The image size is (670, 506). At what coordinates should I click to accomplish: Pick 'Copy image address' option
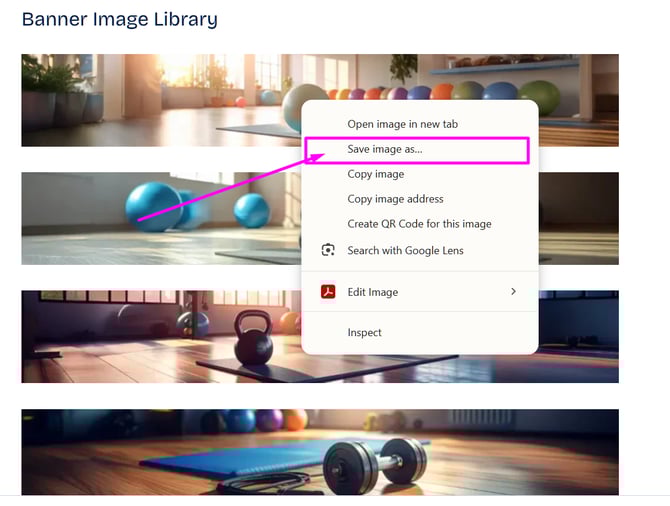click(395, 199)
